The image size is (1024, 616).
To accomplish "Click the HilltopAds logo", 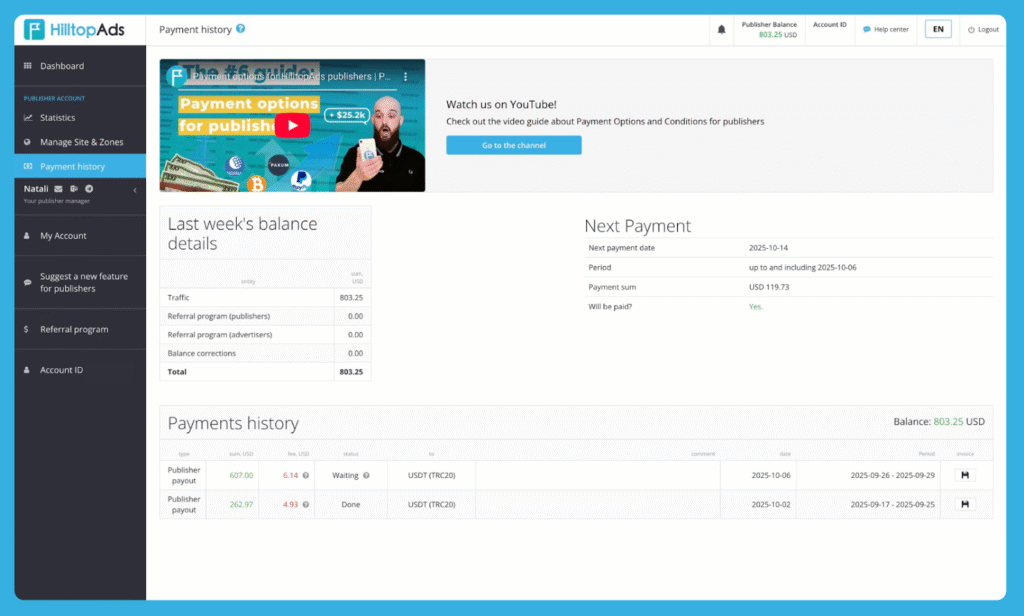I will click(x=75, y=30).
